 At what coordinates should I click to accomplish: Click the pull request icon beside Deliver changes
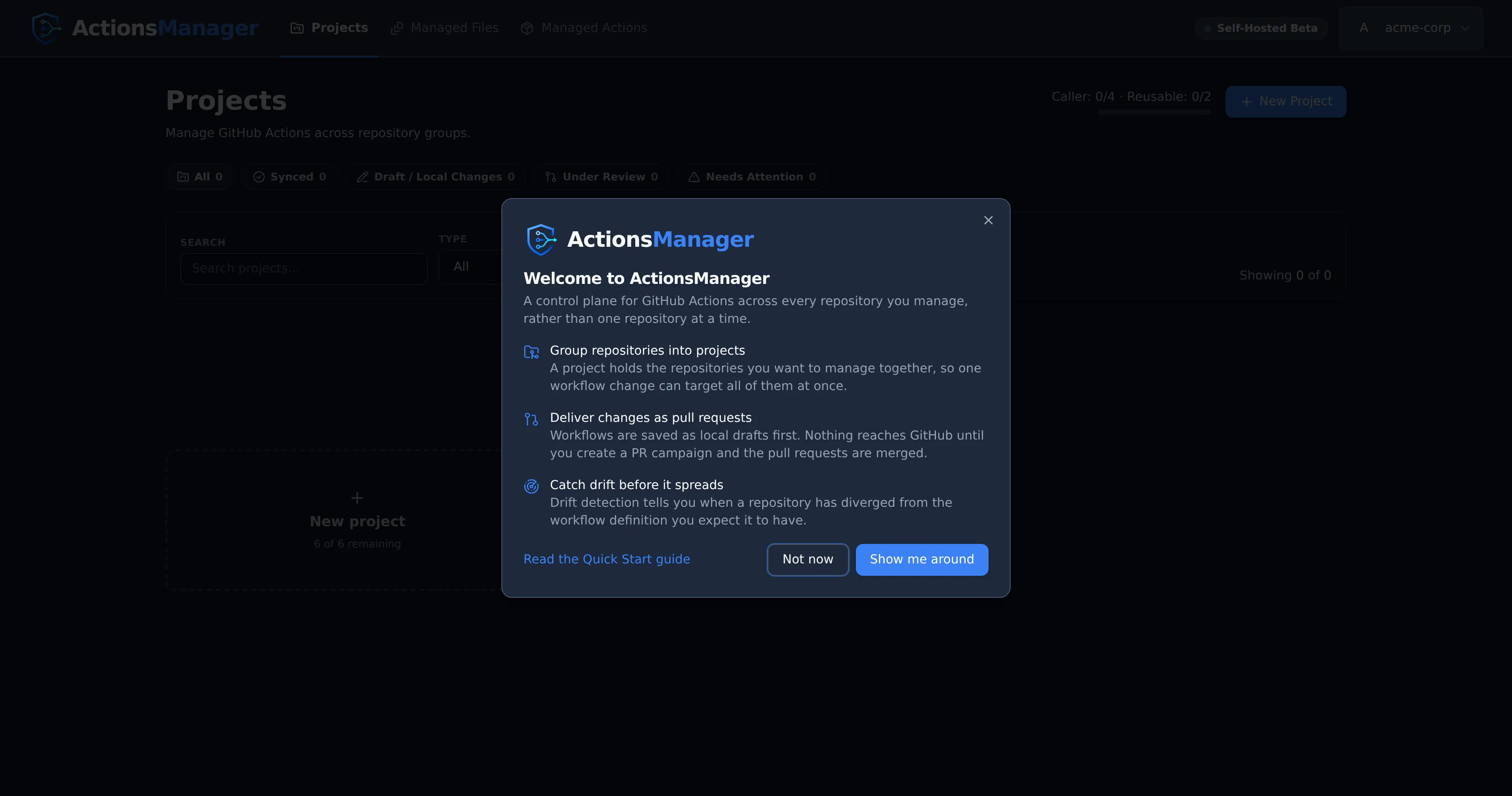coord(531,419)
